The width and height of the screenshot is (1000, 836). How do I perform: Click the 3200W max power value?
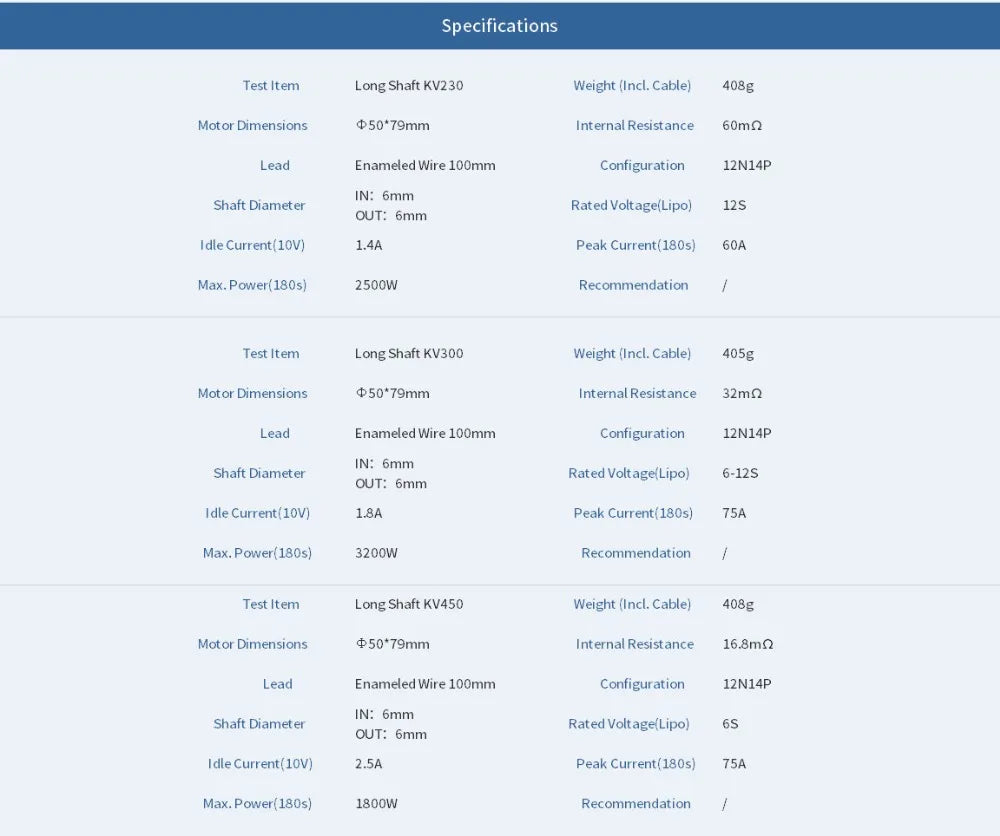(x=376, y=553)
